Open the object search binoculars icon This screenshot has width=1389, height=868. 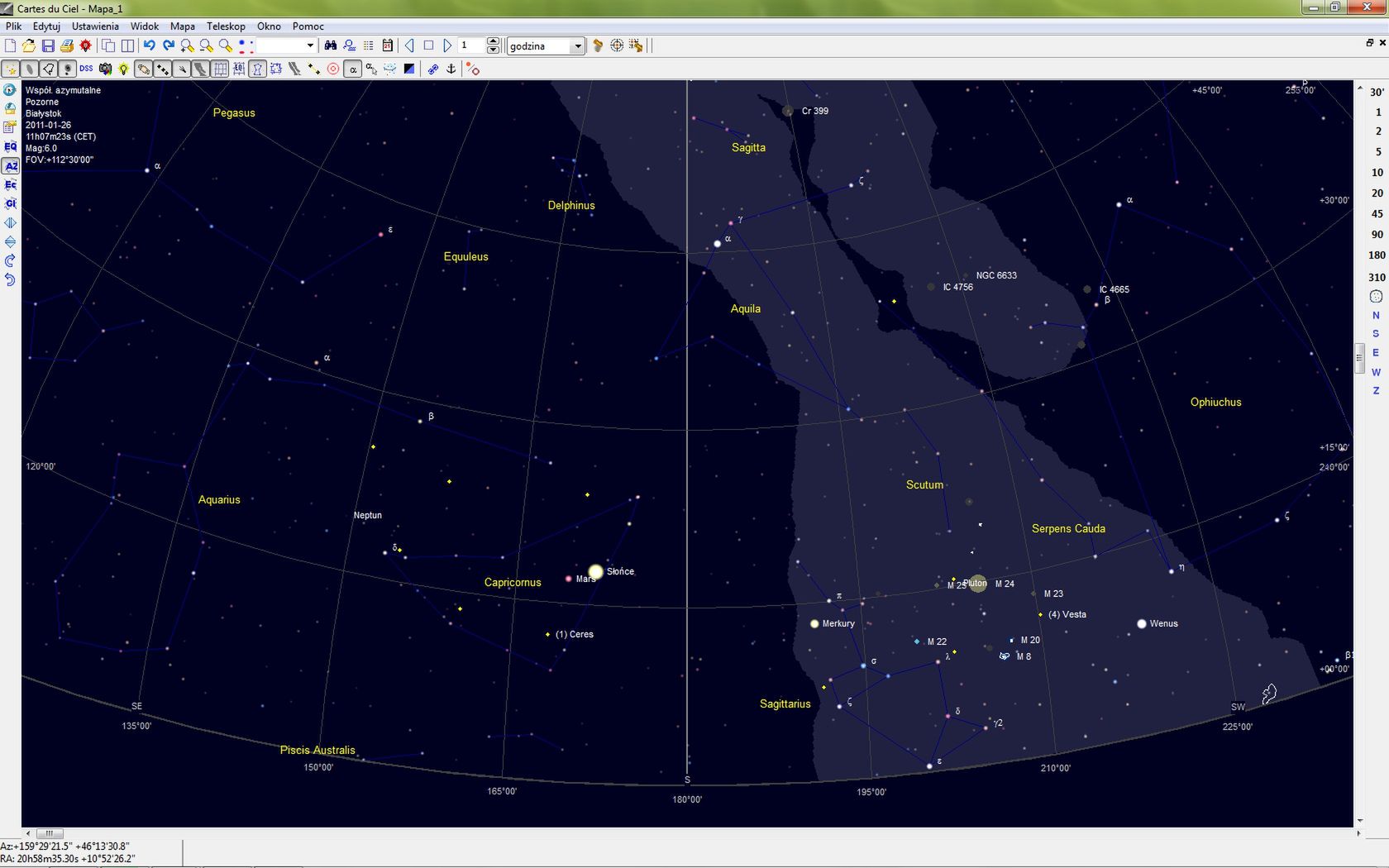click(x=330, y=45)
